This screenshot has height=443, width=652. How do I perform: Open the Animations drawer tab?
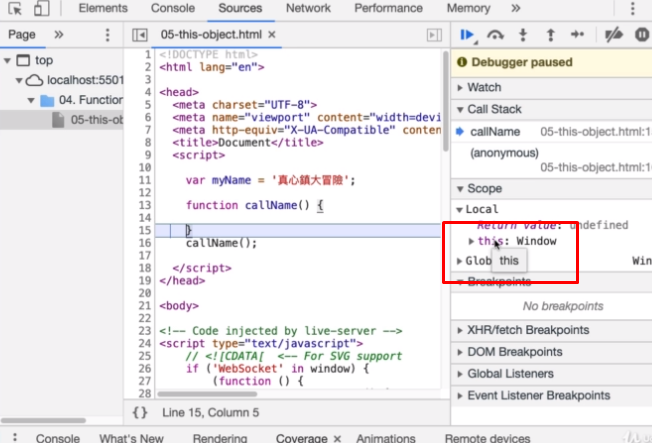pyautogui.click(x=386, y=438)
